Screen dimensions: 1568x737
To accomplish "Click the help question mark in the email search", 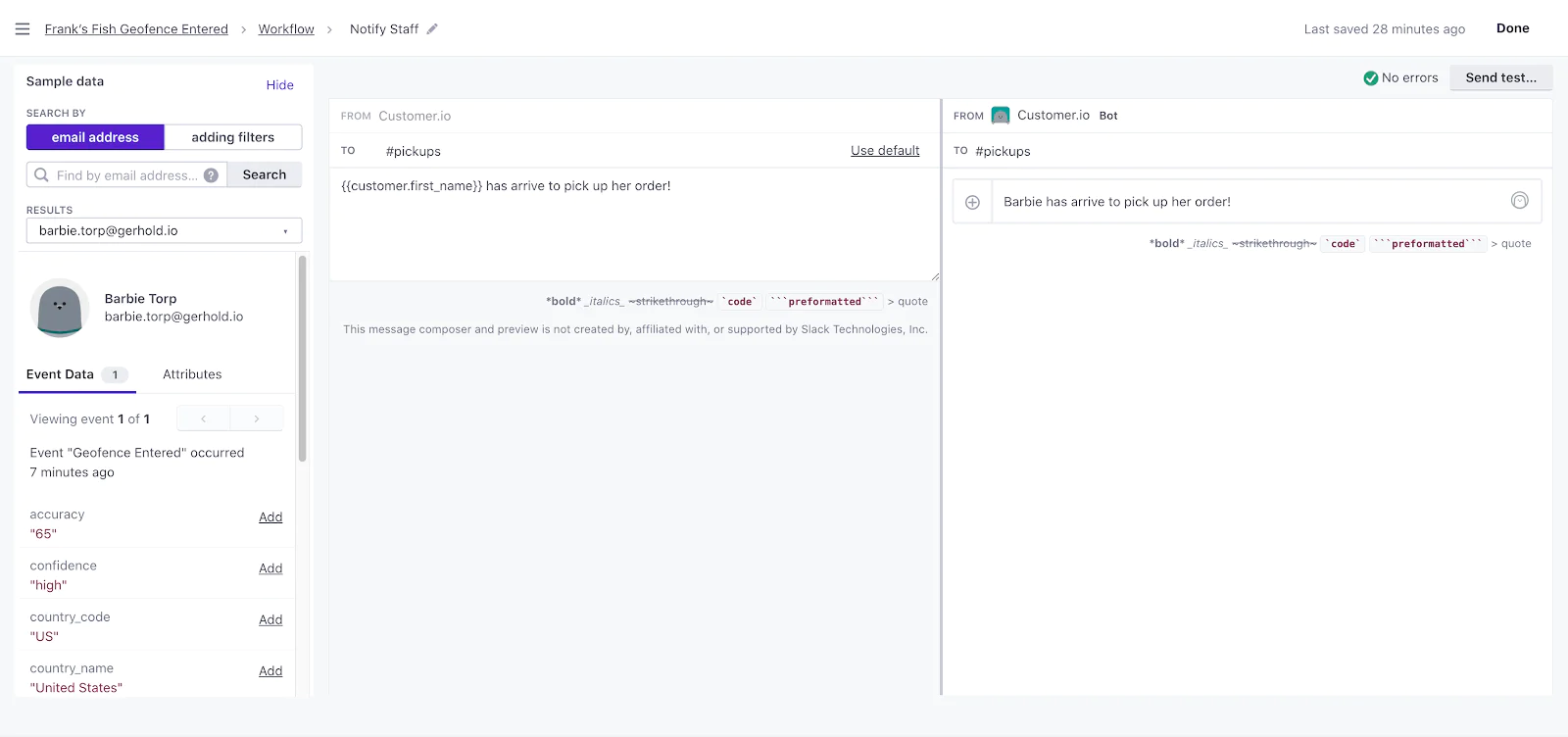I will (x=211, y=175).
